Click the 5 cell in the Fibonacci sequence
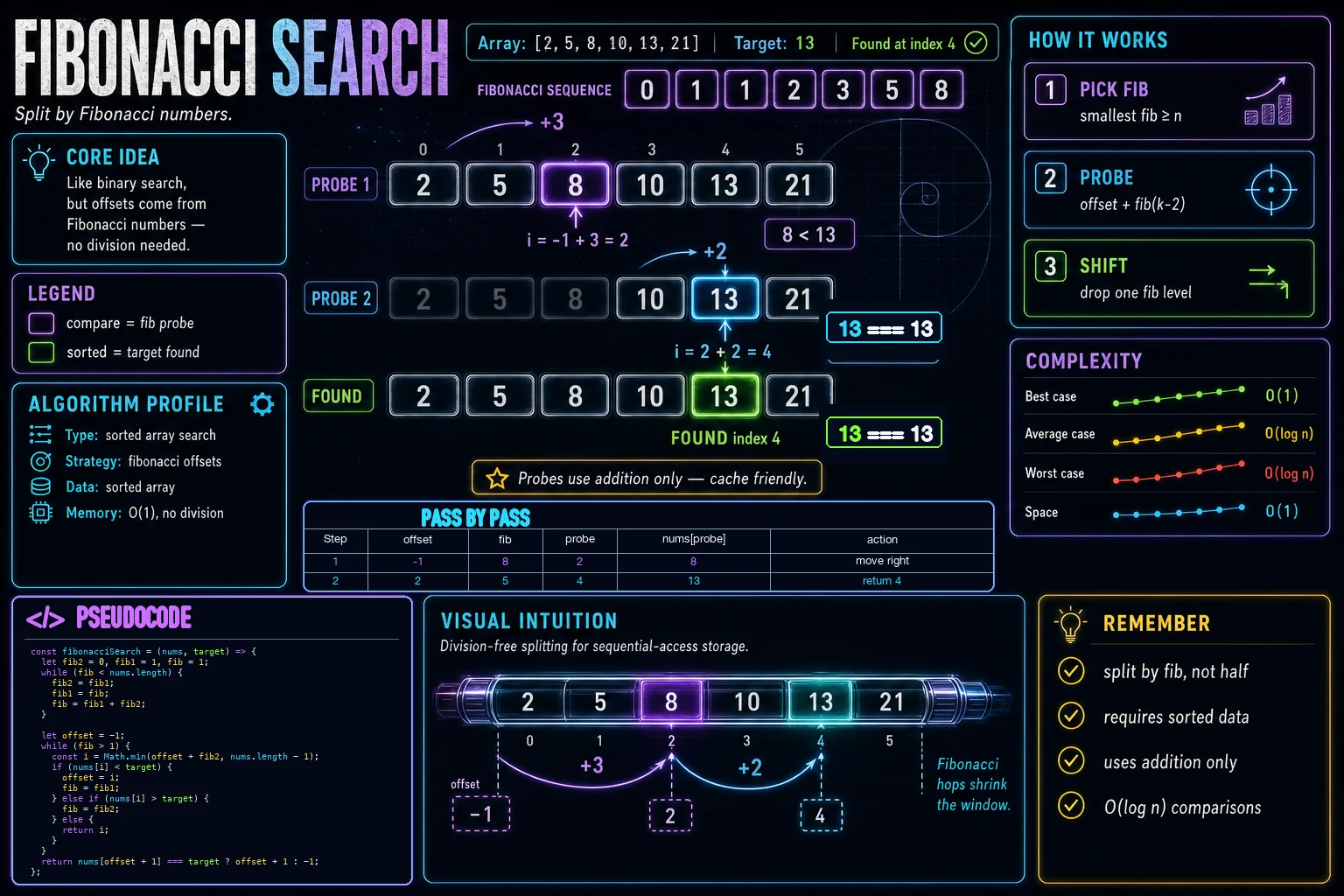This screenshot has height=896, width=1344. pyautogui.click(x=892, y=89)
